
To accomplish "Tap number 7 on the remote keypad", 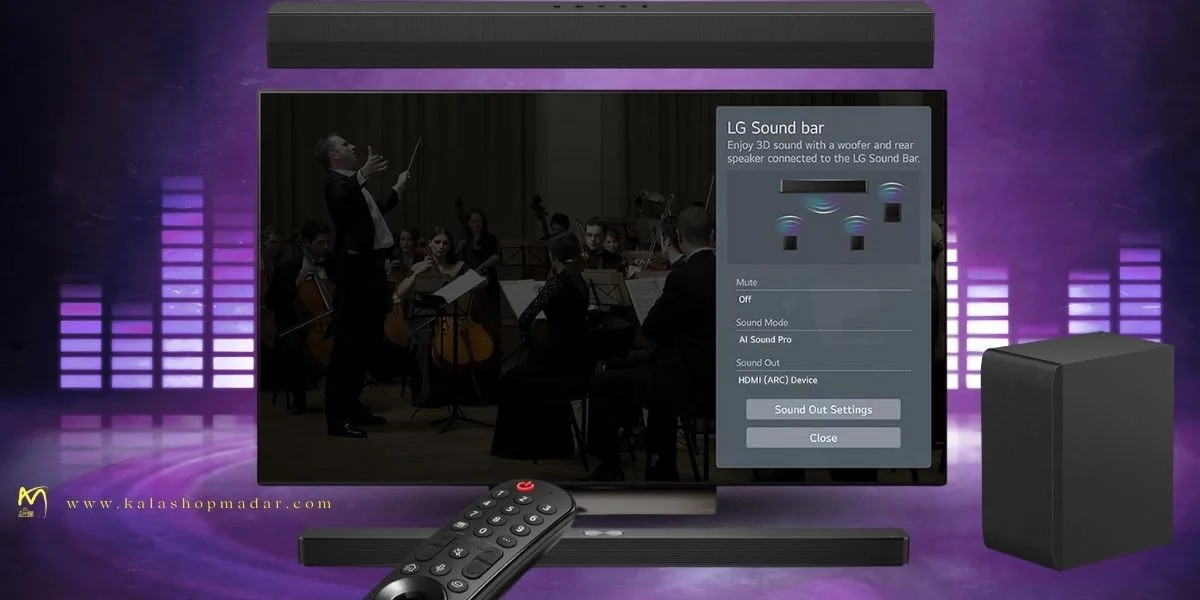I will point(473,514).
